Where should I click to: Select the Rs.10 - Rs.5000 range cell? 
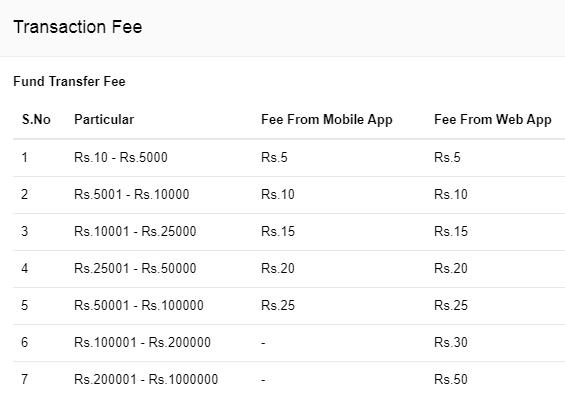point(121,157)
